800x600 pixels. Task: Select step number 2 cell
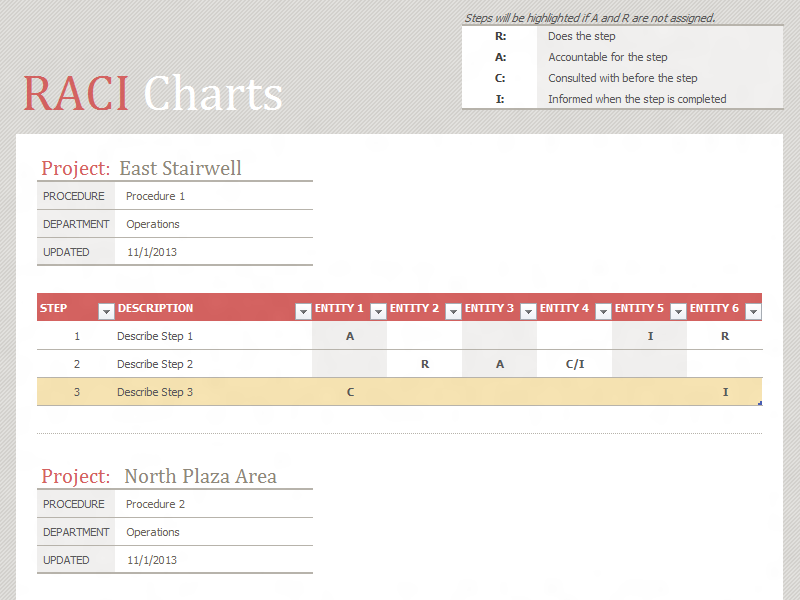click(x=77, y=364)
